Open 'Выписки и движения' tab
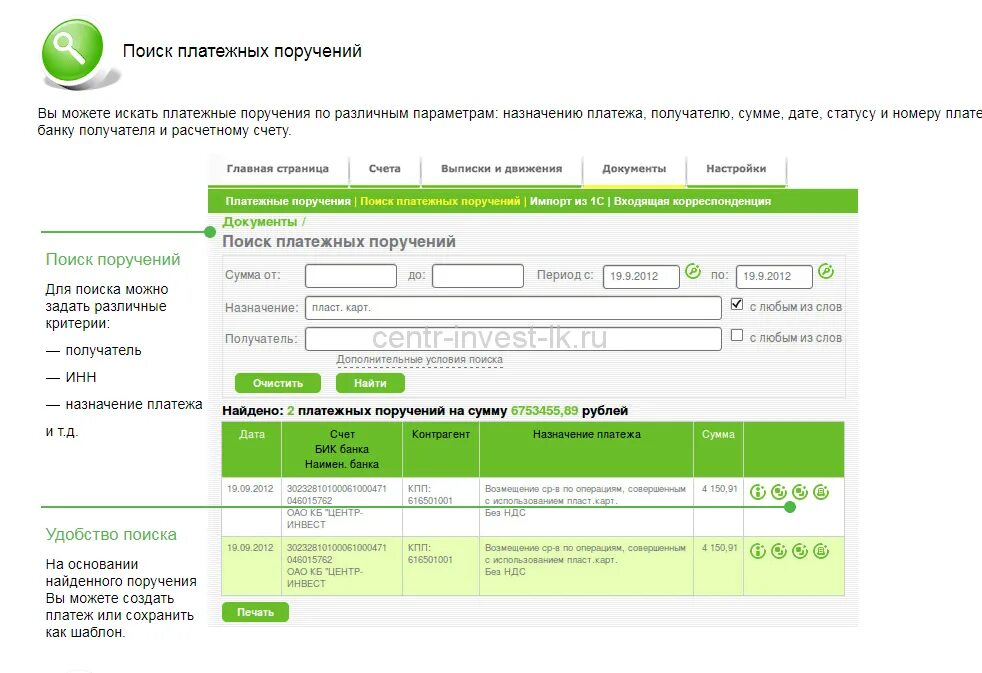The height and width of the screenshot is (673, 982). [x=502, y=169]
